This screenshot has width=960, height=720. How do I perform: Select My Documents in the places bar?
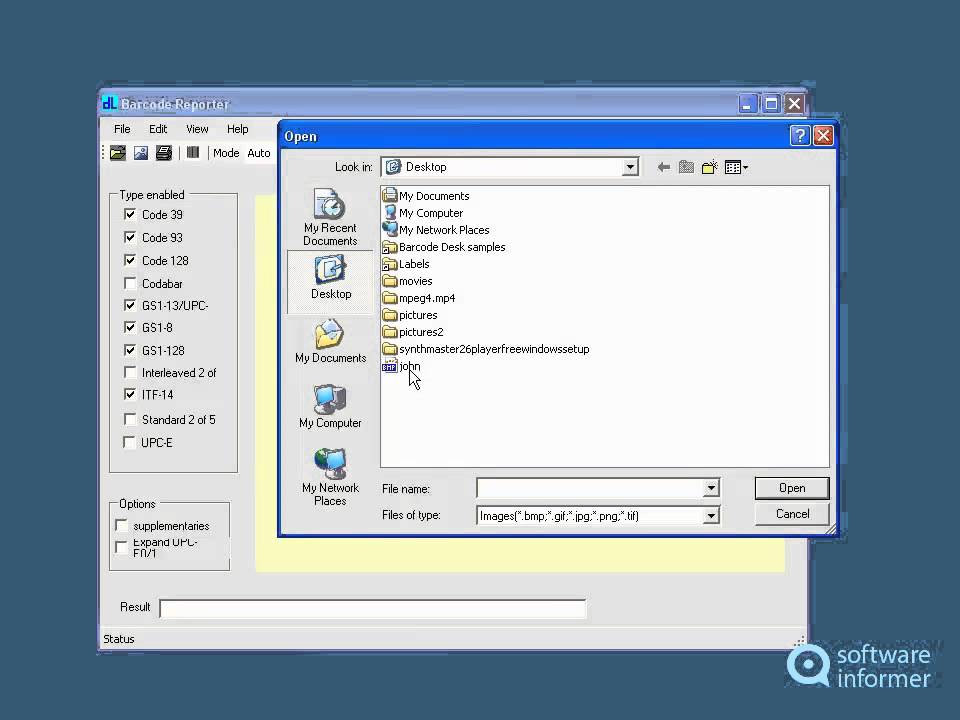[331, 341]
